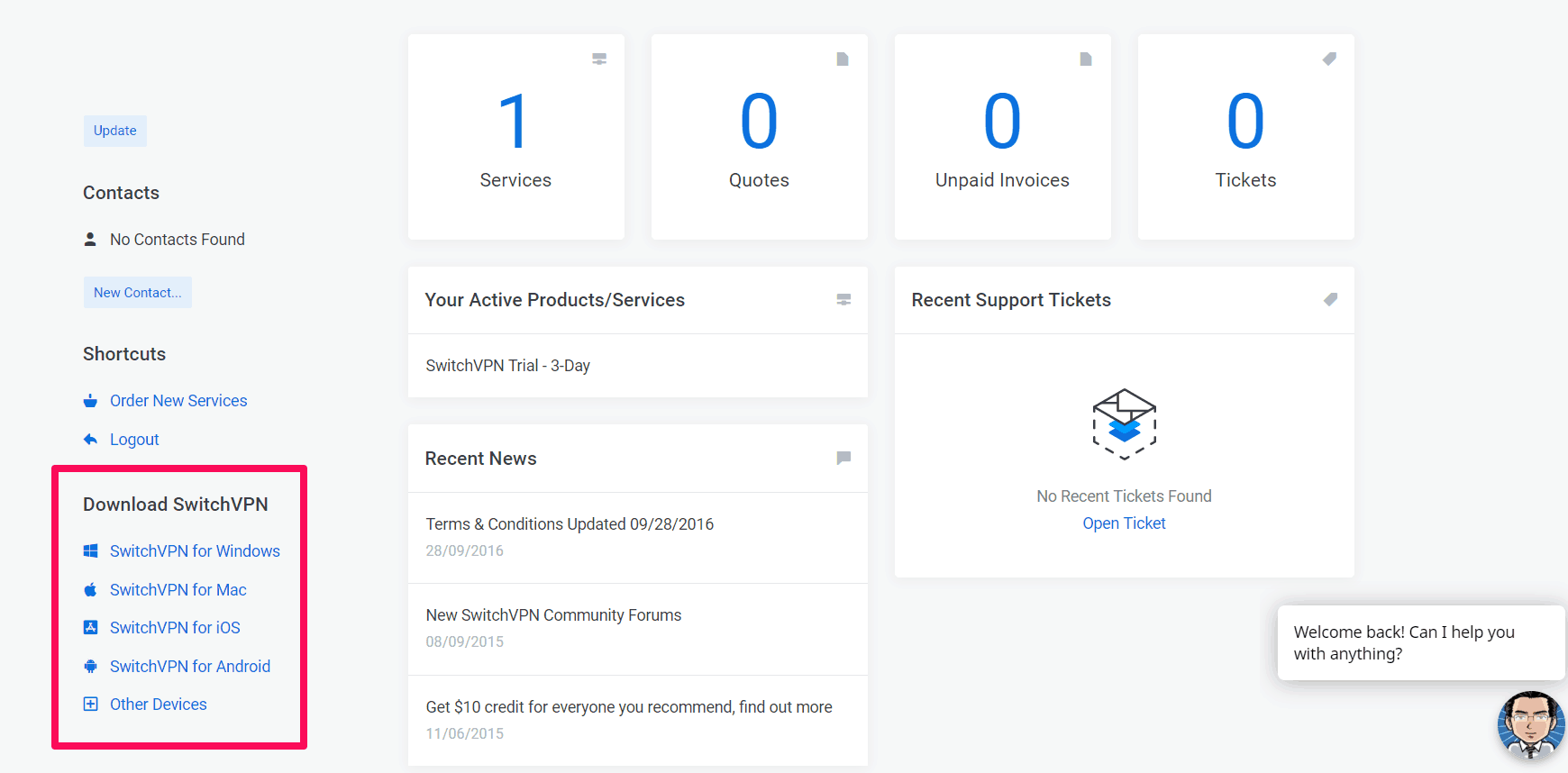Screen dimensions: 1568x773
Task: Click the basket icon beside Order New Services
Action: [x=90, y=400]
